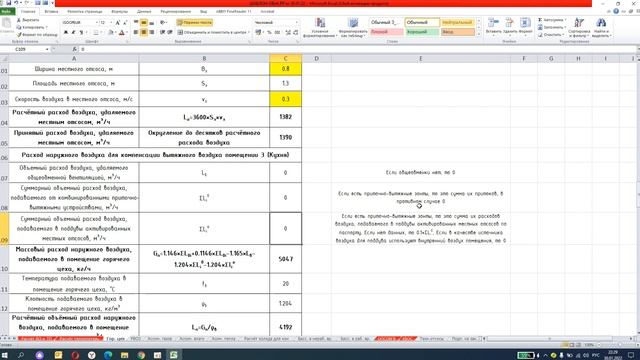
Task: Click decrease decimal icon
Action: pyautogui.click(x=296, y=32)
